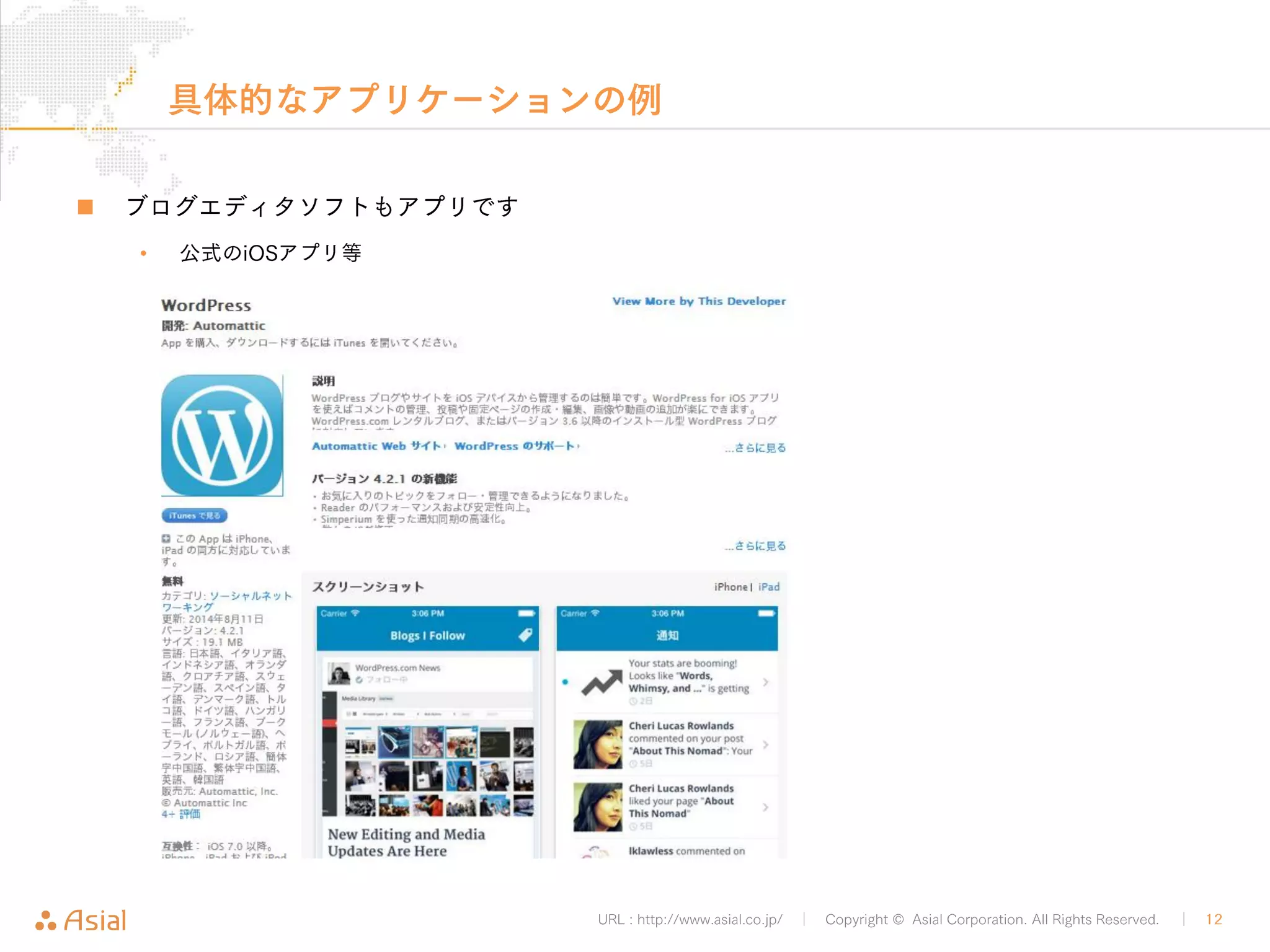This screenshot has height=952, width=1270.
Task: Click the tag icon in Blogs I Follow header
Action: (525, 635)
